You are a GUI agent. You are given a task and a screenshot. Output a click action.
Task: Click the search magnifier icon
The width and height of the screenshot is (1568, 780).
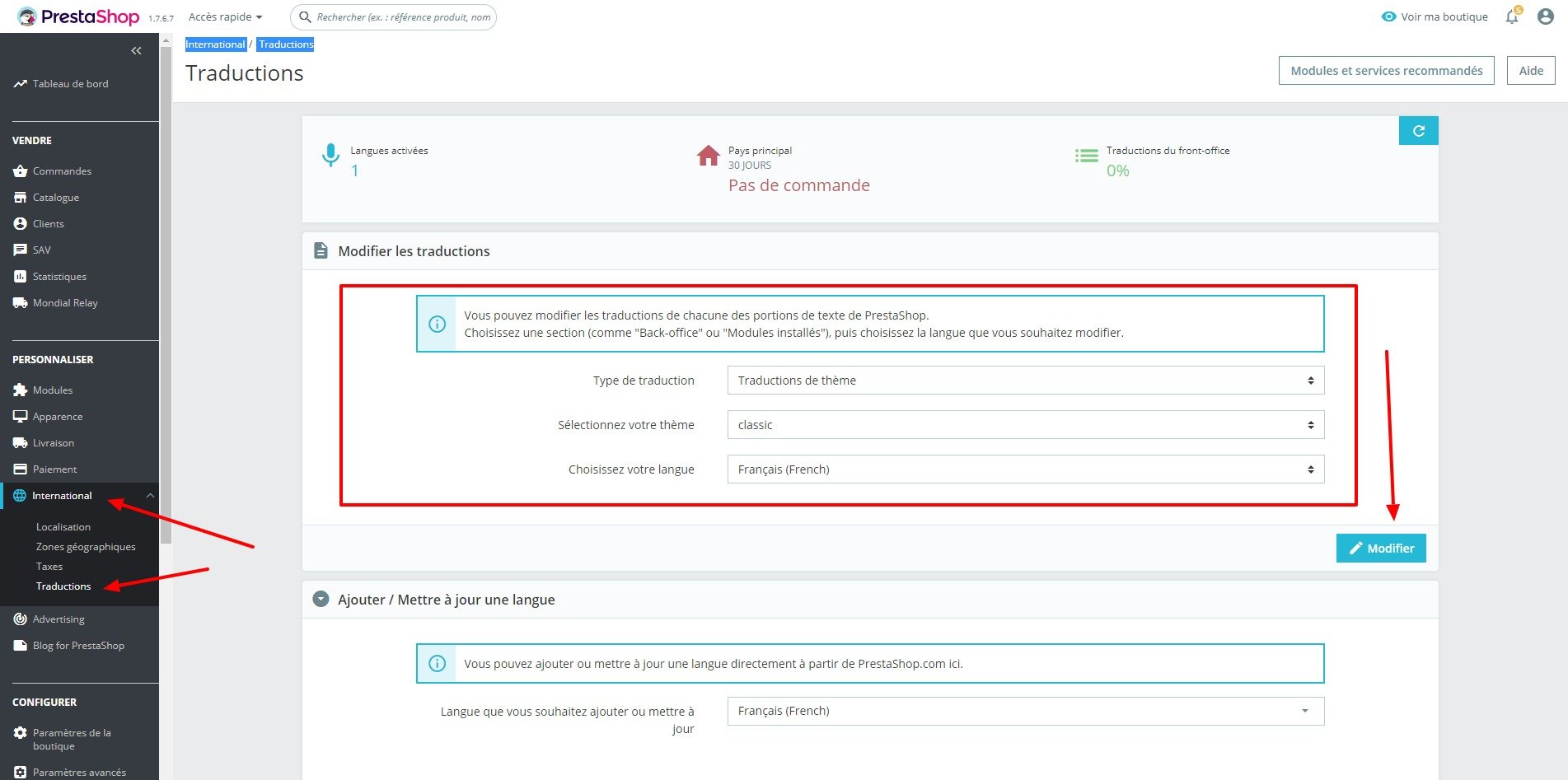coord(305,16)
